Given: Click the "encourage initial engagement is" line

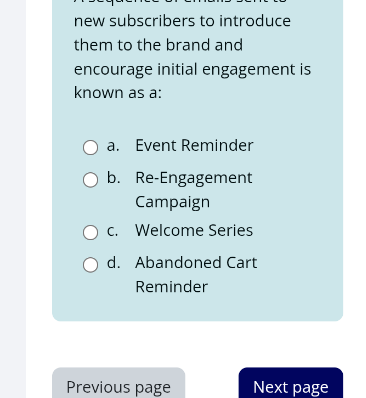Looking at the screenshot, I should point(192,70).
